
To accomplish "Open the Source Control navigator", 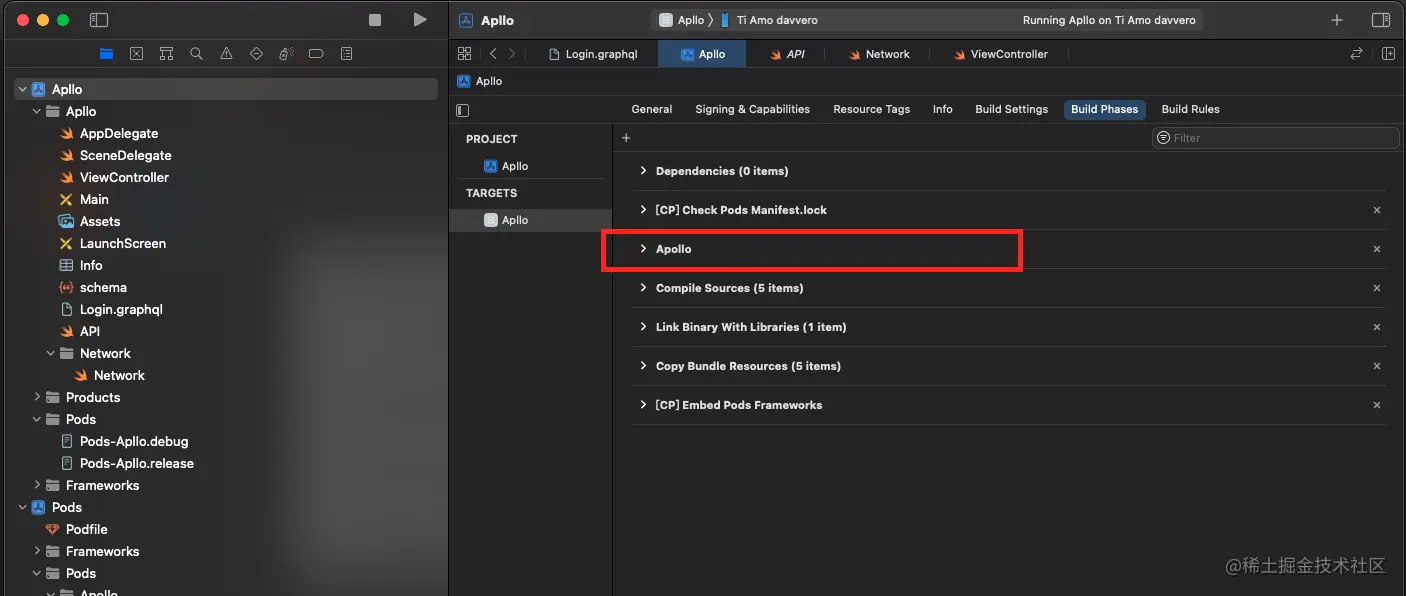I will click(136, 54).
